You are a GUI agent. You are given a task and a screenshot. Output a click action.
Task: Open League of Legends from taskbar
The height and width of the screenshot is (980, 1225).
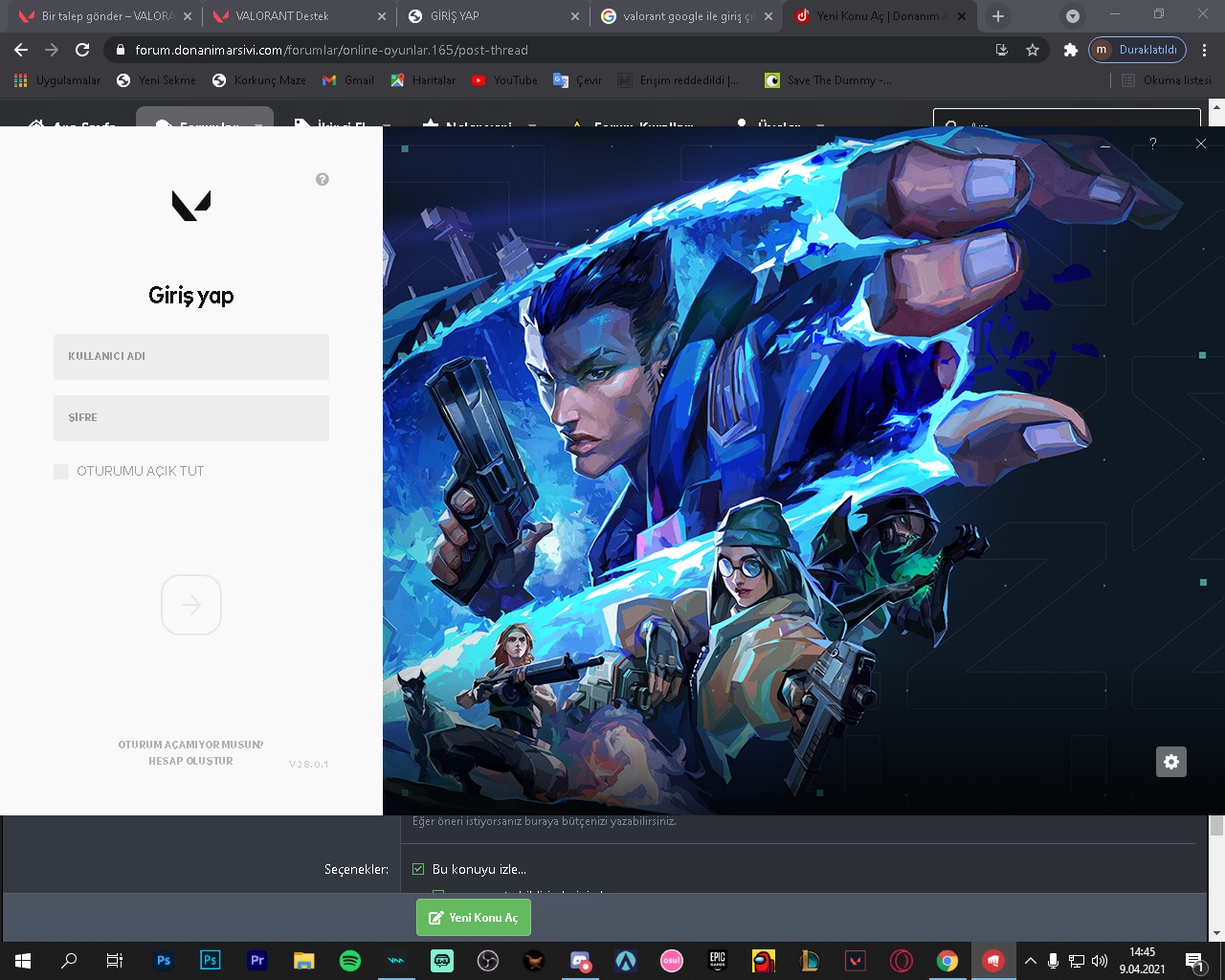[810, 961]
